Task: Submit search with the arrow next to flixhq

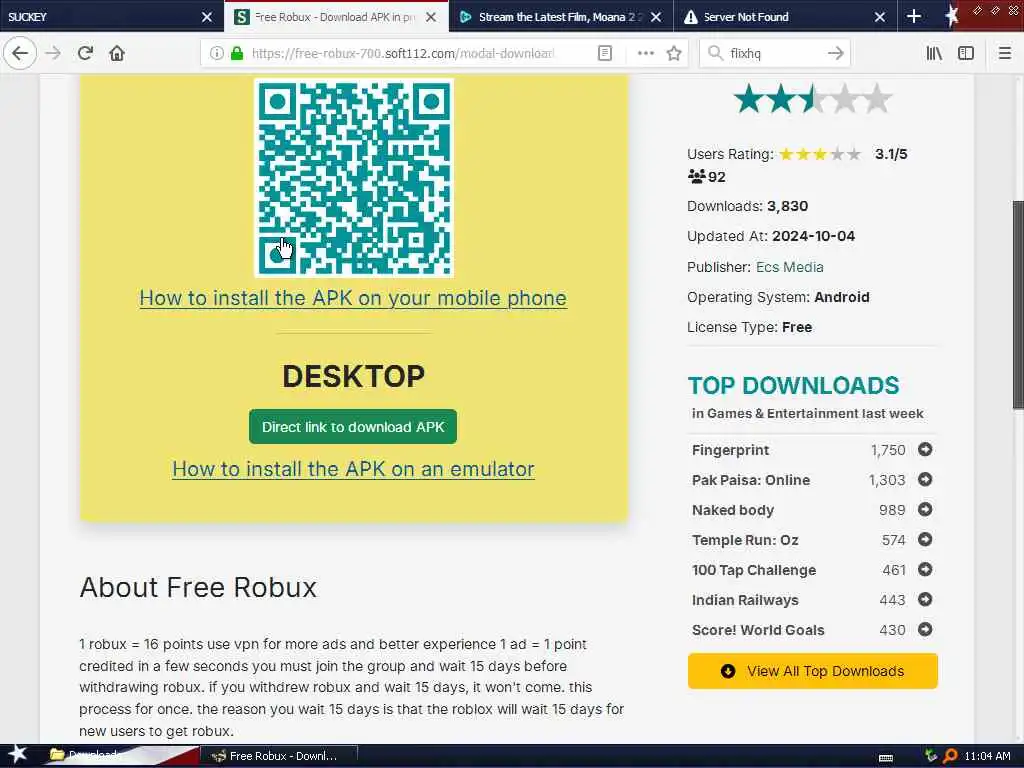Action: tap(835, 53)
